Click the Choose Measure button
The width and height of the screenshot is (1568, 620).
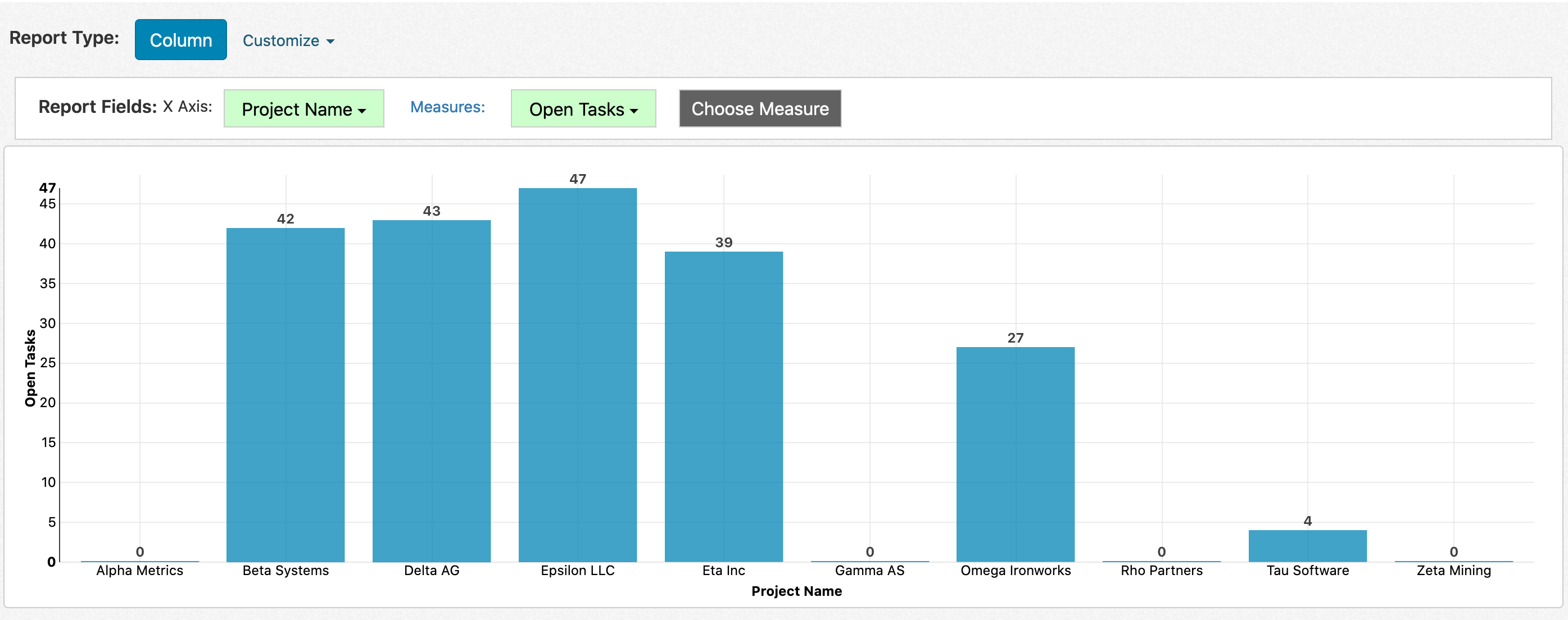759,108
